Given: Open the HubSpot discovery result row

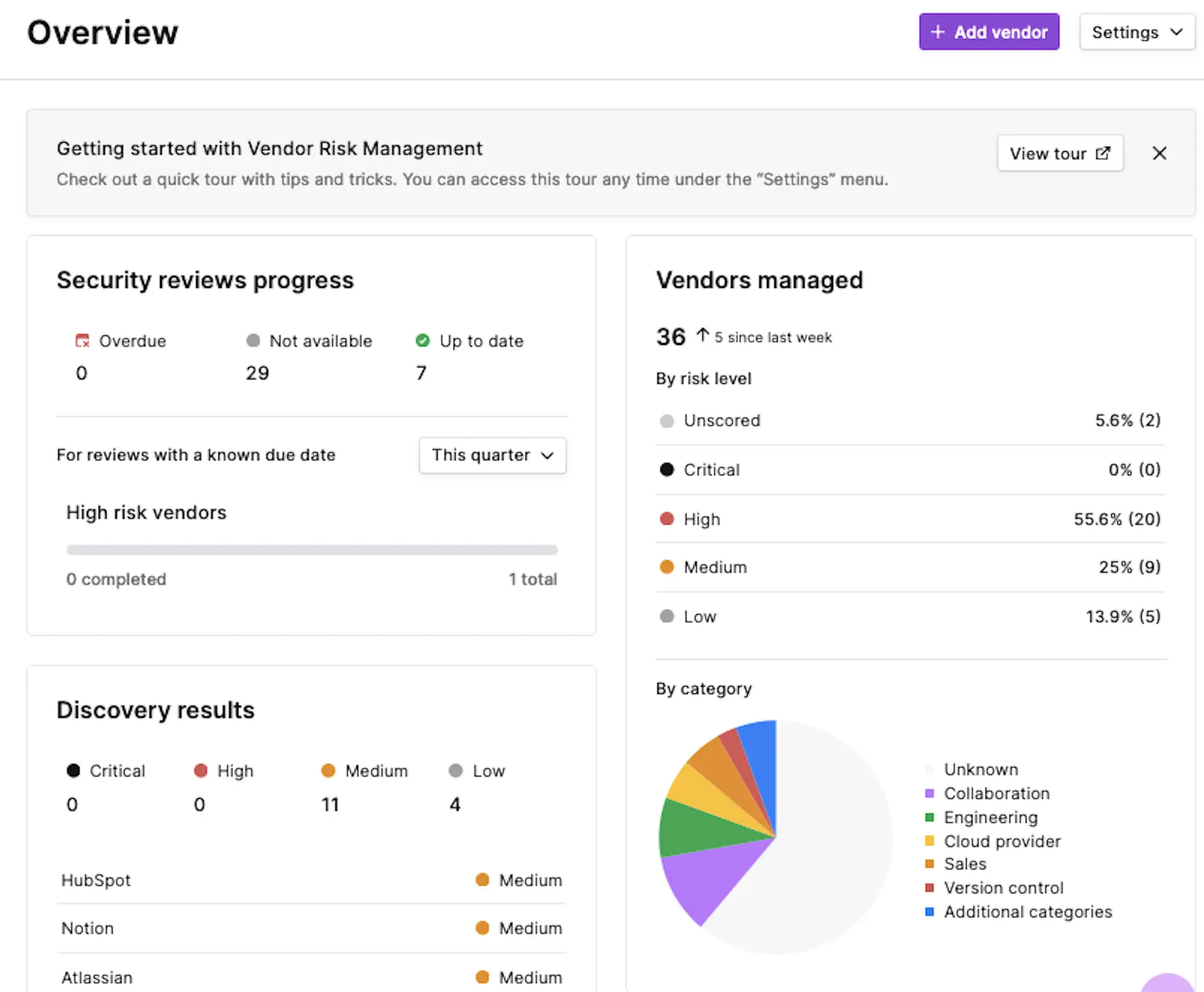Looking at the screenshot, I should [311, 880].
